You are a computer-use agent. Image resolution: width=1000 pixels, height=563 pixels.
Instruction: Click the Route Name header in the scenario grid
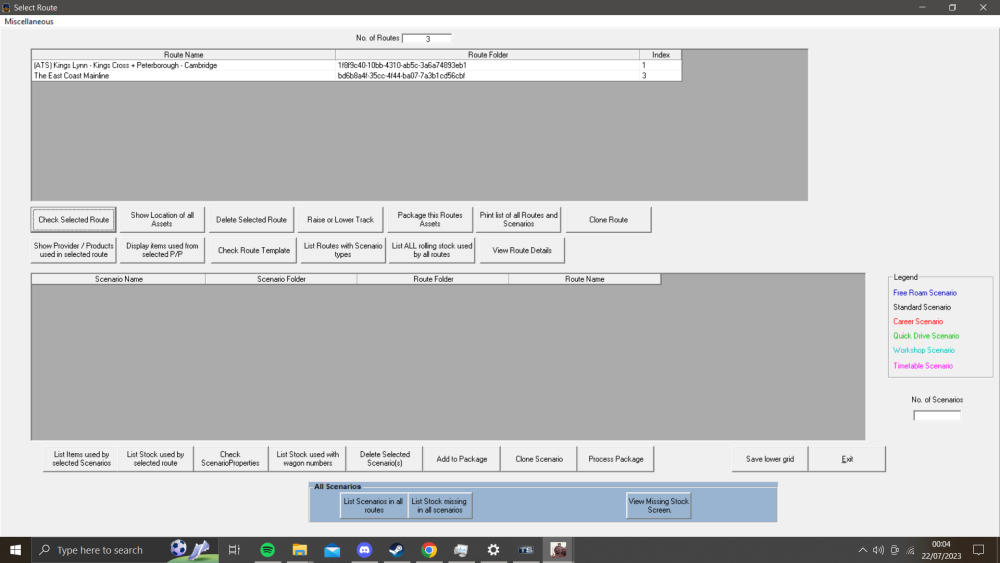pos(585,279)
